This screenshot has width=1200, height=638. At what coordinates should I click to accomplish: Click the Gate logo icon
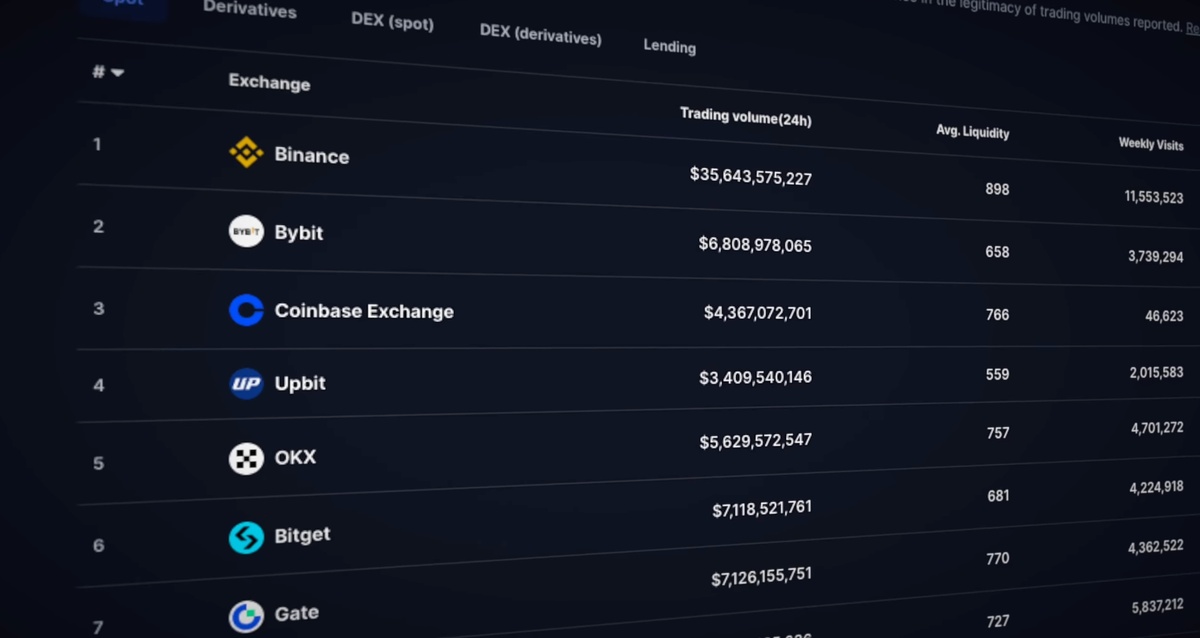coord(246,616)
